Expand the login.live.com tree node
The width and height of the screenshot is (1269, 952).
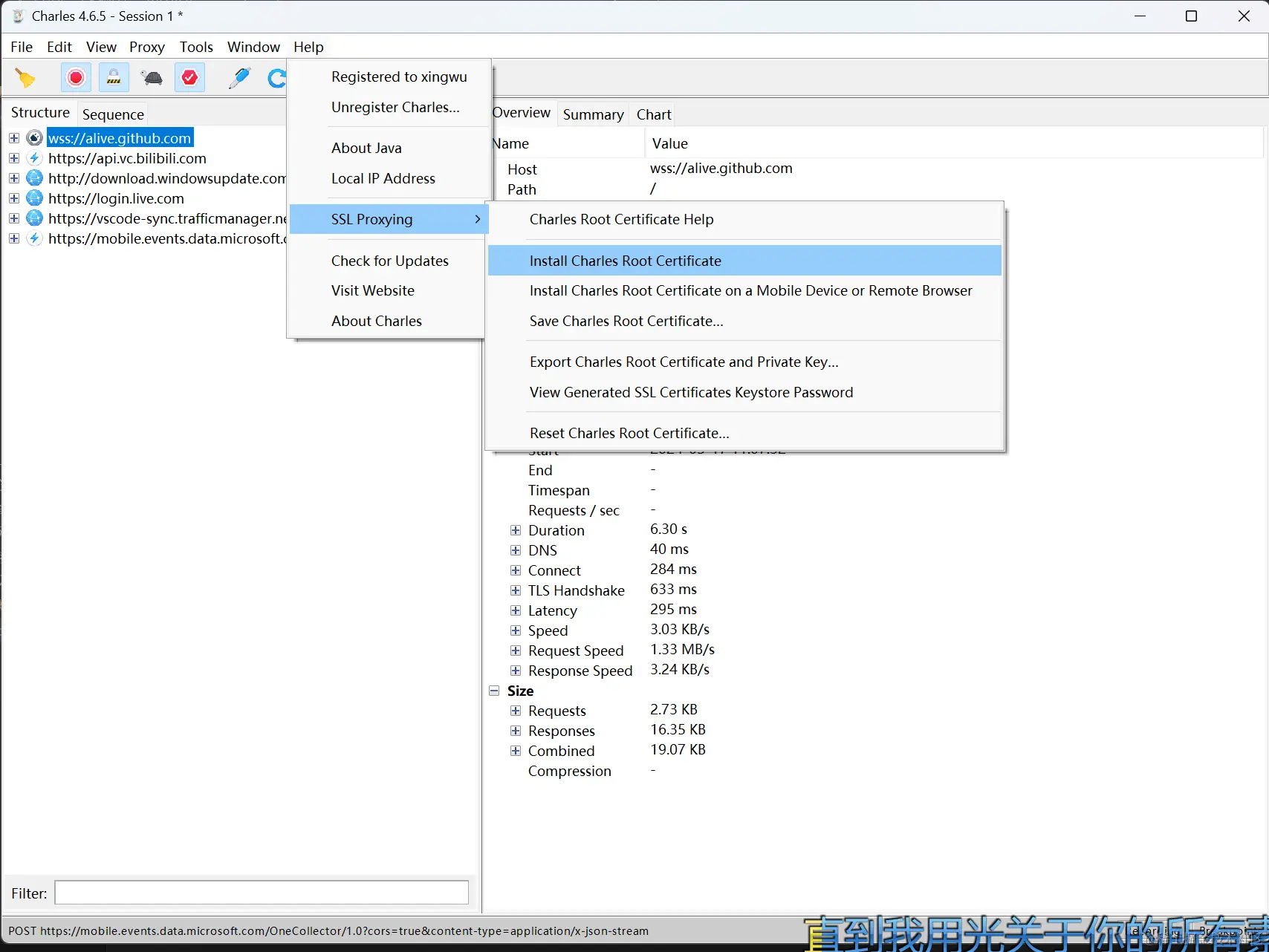pyautogui.click(x=14, y=198)
